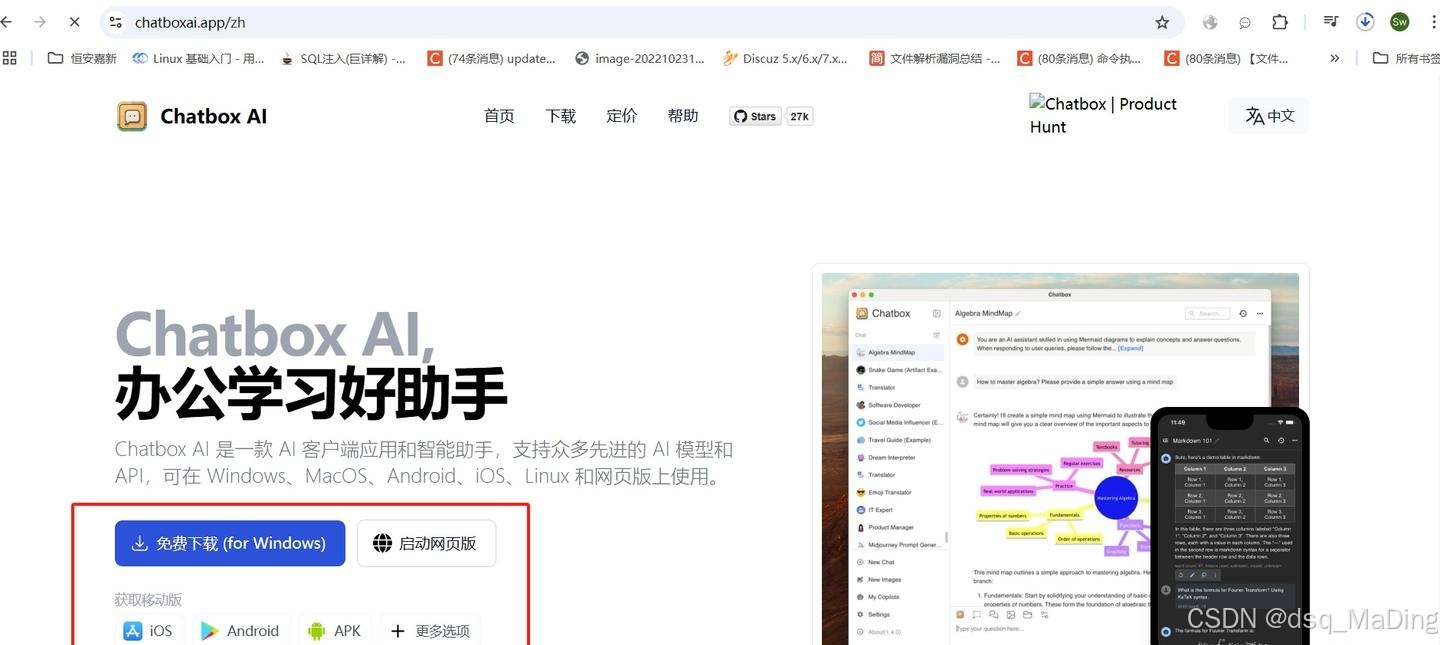Click the grey extension icon beside the star
This screenshot has width=1442, height=645.
coord(1211,22)
